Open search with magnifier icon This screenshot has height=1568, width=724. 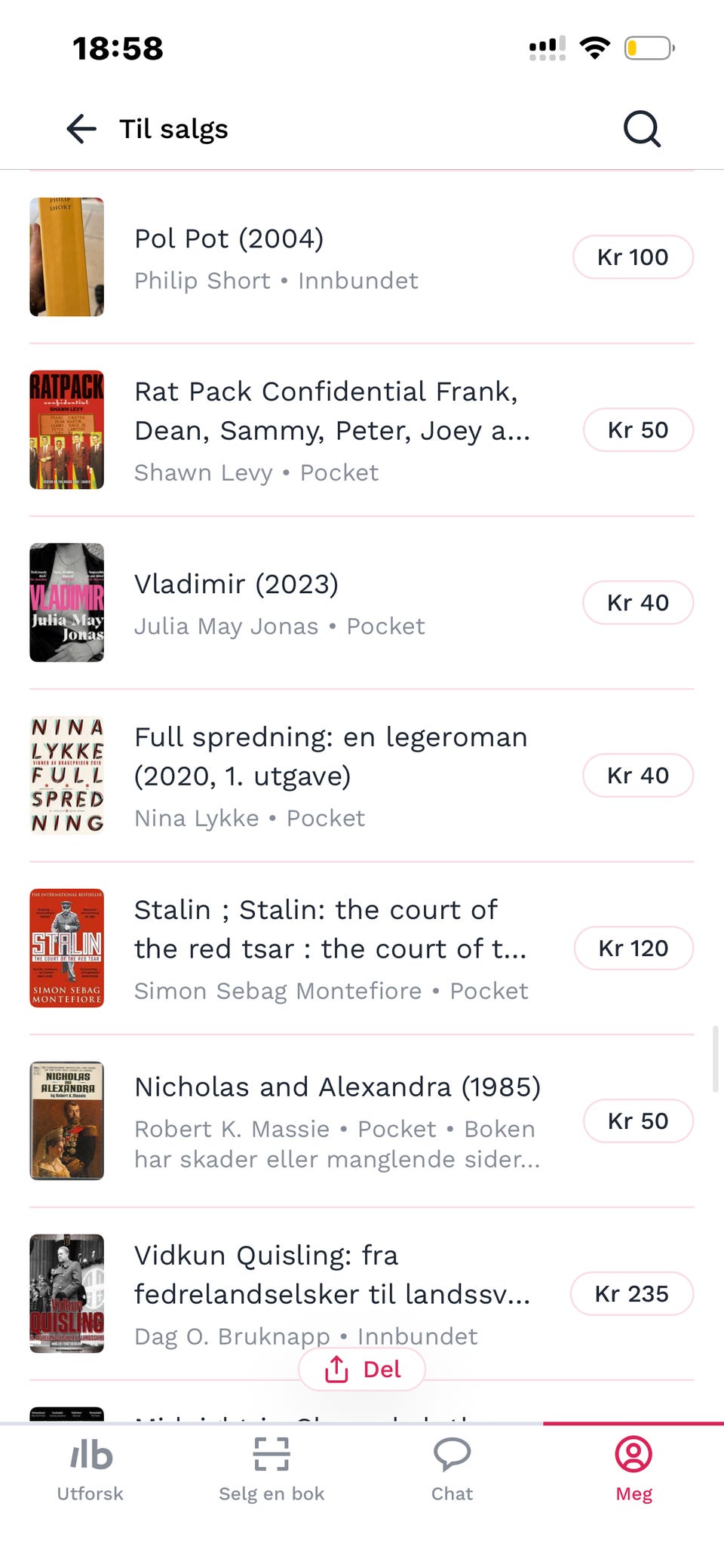(x=642, y=129)
